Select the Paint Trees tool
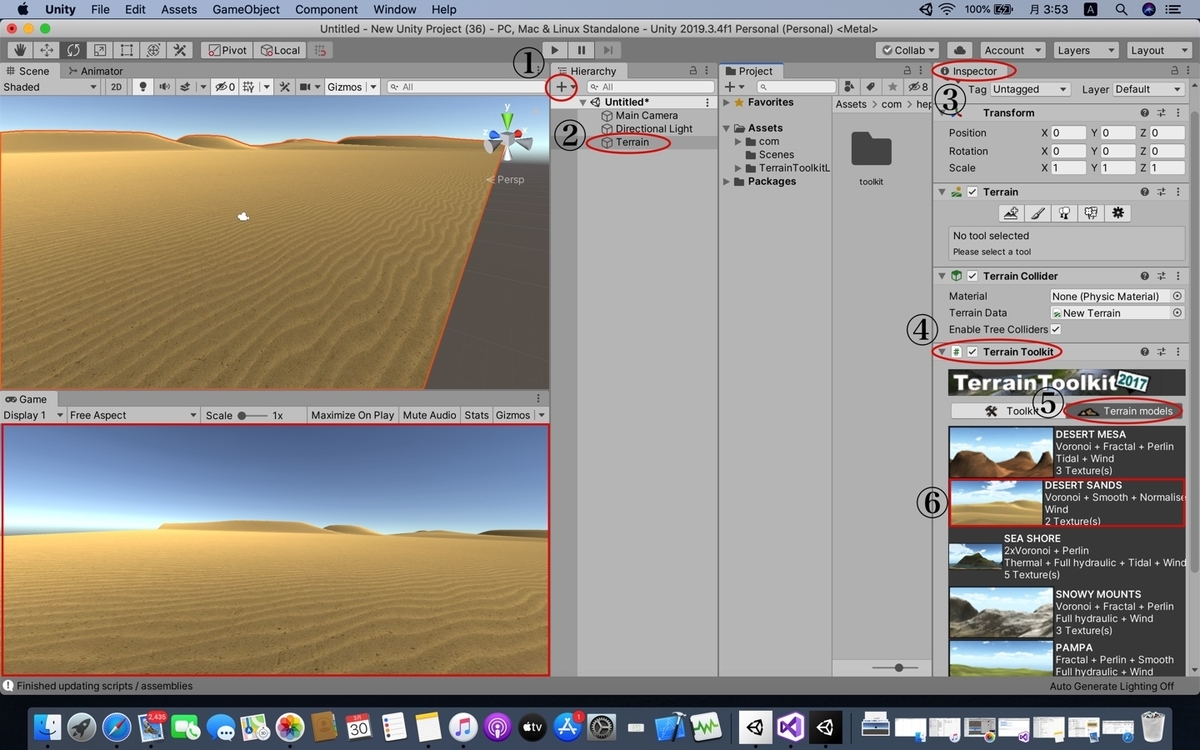The height and width of the screenshot is (750, 1200). click(1064, 213)
